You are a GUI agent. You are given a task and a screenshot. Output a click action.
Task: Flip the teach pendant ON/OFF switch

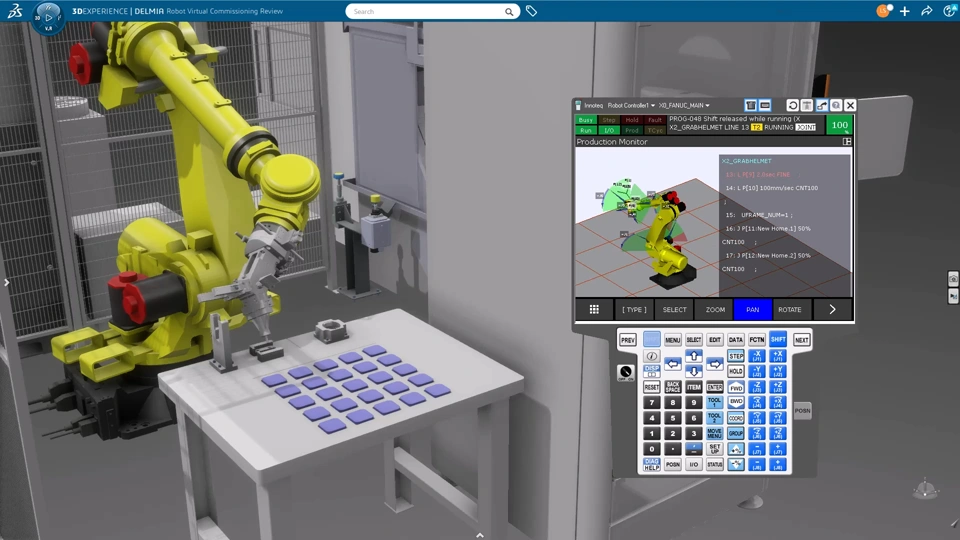[625, 372]
